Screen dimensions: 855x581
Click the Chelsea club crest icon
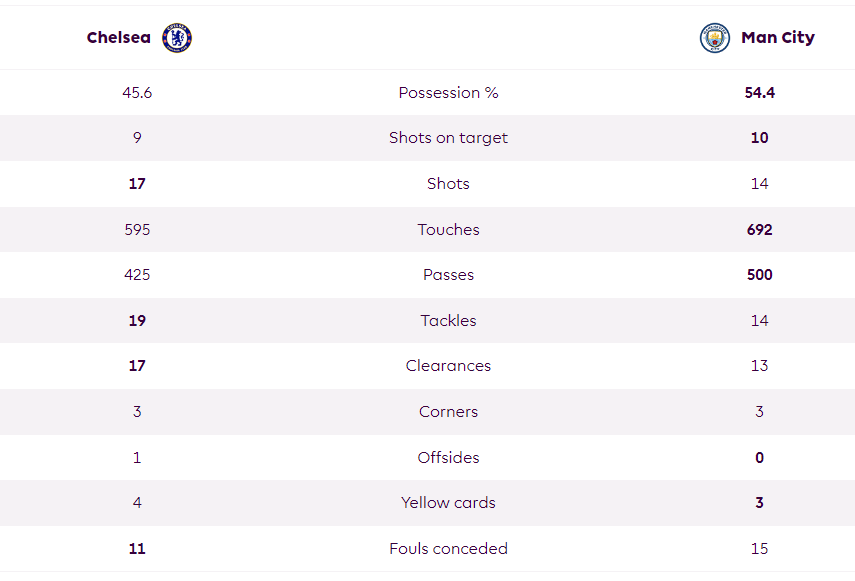pyautogui.click(x=177, y=38)
